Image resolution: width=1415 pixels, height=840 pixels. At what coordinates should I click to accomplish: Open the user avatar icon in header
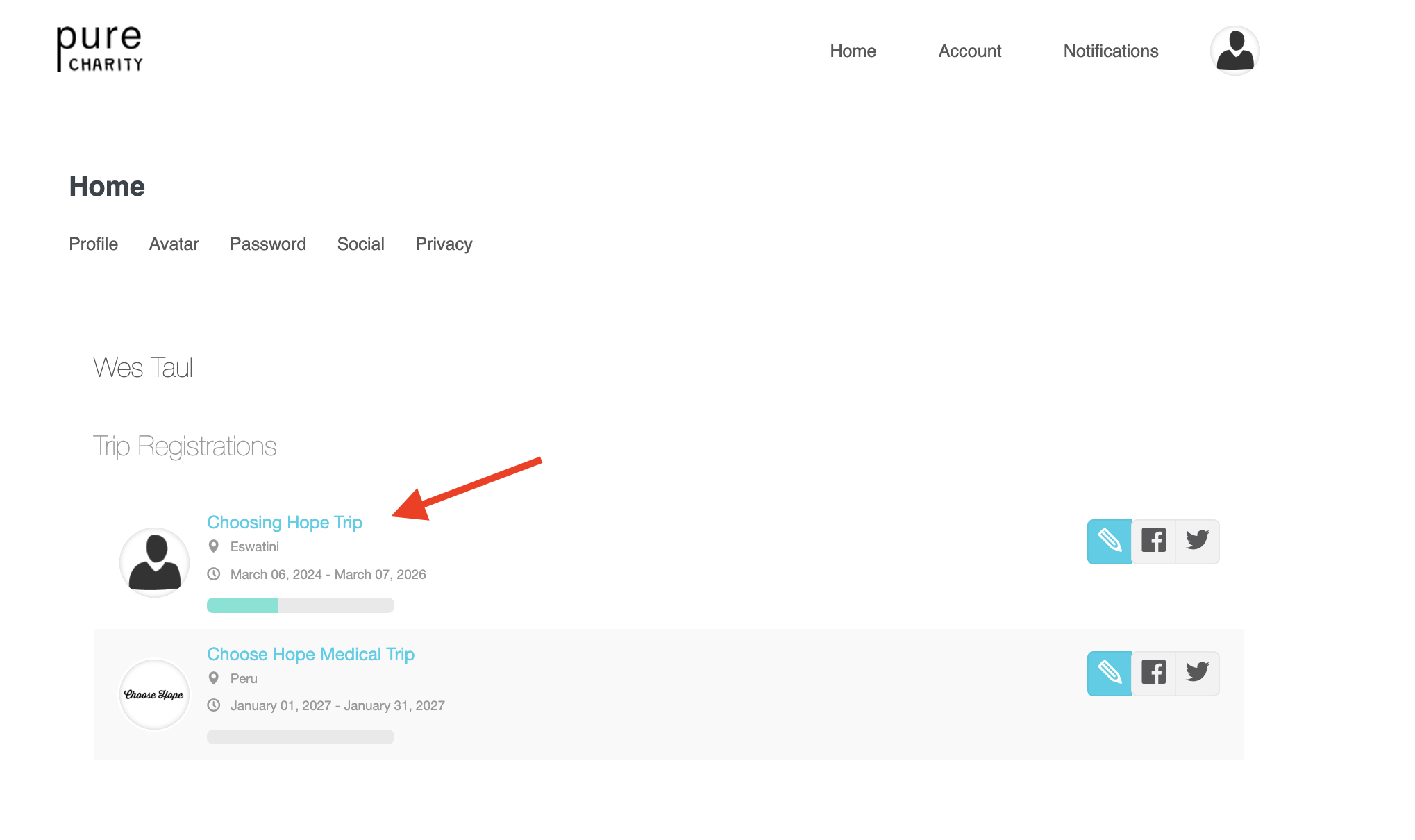point(1234,51)
